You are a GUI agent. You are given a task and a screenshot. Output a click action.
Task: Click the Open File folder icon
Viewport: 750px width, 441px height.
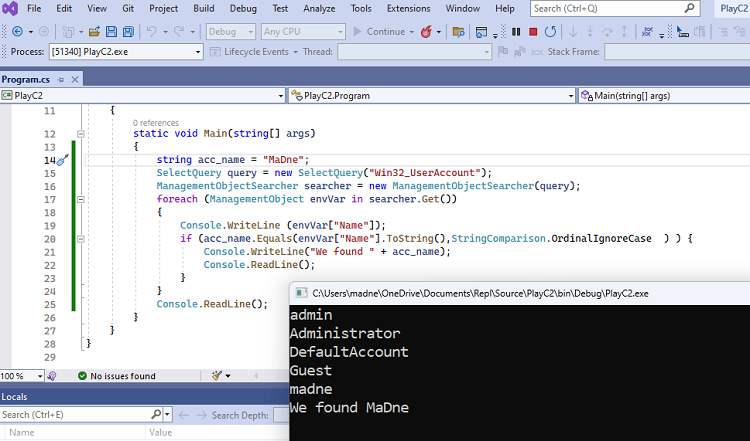click(94, 32)
